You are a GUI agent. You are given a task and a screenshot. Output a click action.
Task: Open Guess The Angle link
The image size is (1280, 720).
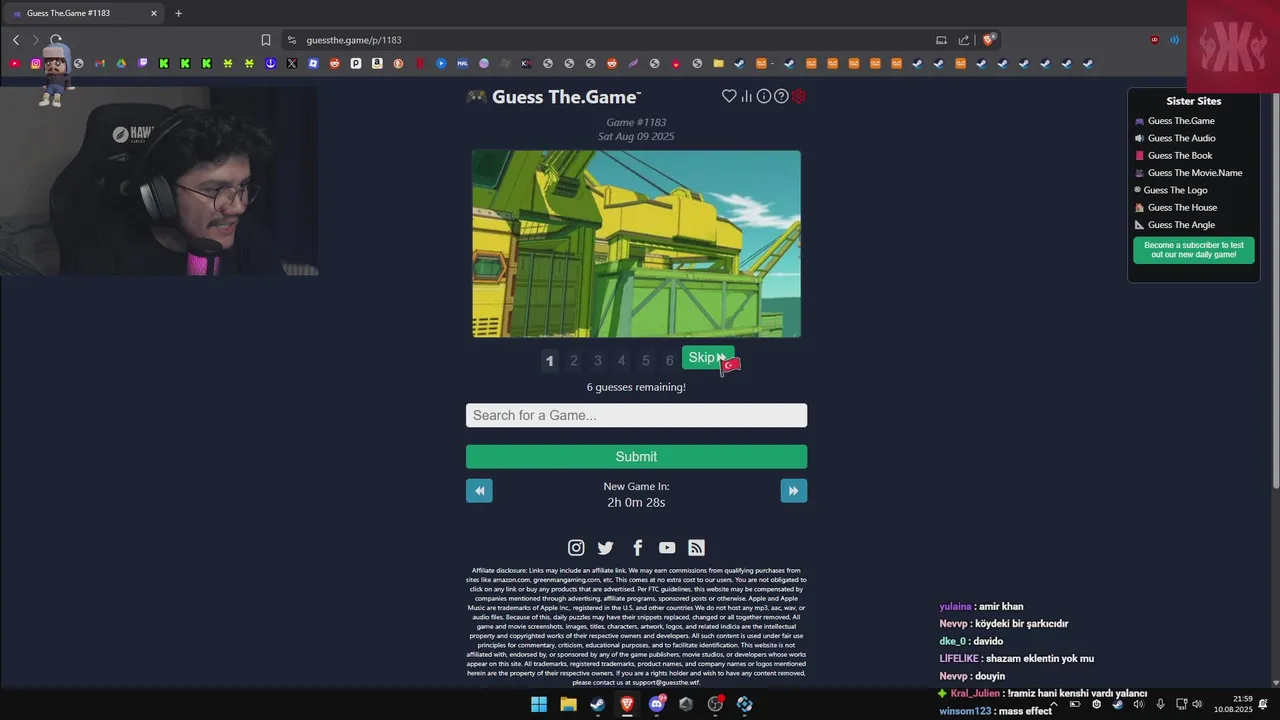pos(1181,225)
